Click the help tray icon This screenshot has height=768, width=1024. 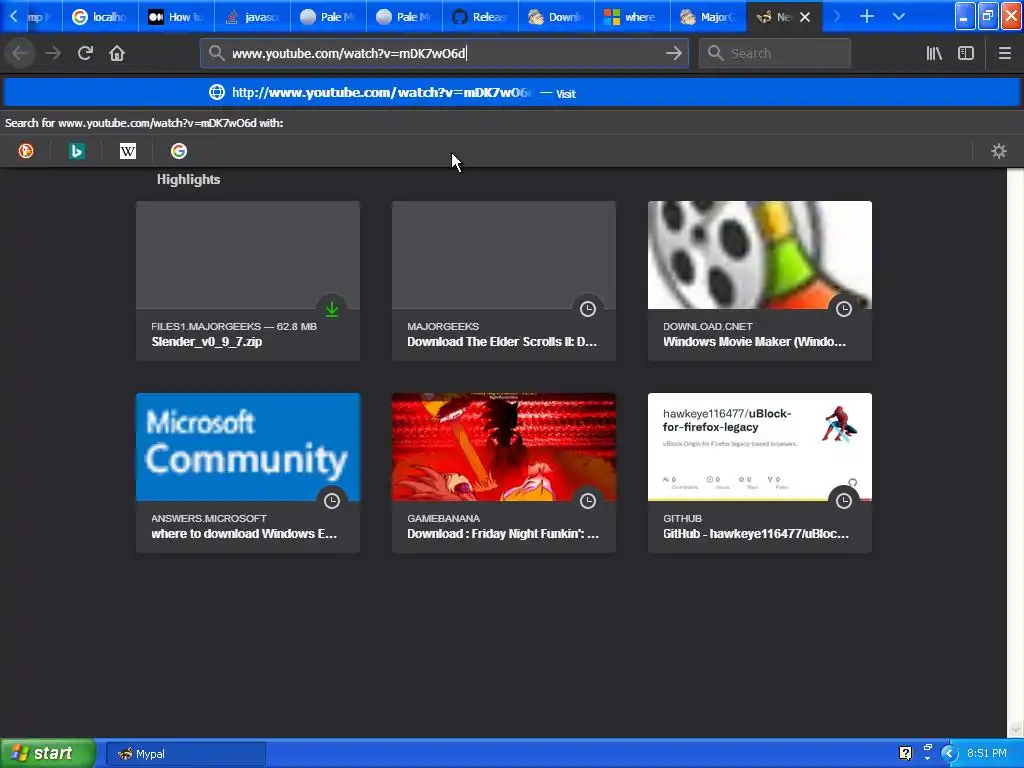click(x=905, y=753)
